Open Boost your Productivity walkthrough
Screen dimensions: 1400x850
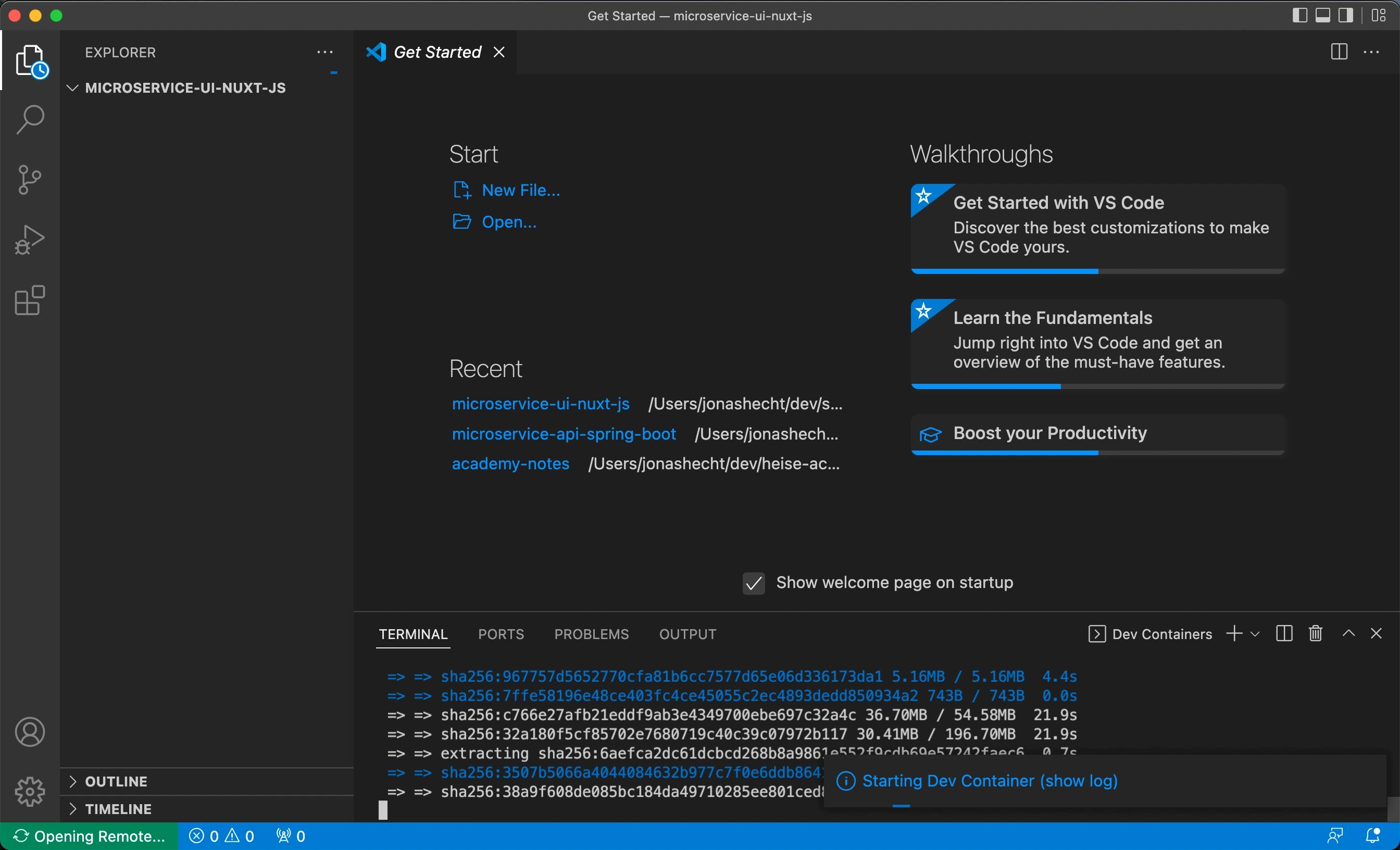pyautogui.click(x=1097, y=434)
